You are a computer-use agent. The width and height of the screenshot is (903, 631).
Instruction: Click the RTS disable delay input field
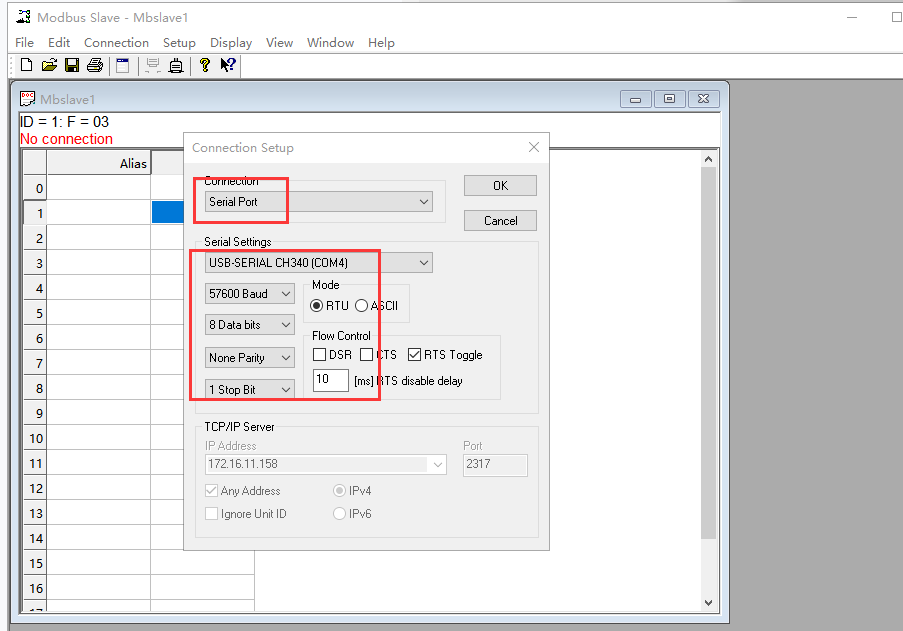[330, 381]
